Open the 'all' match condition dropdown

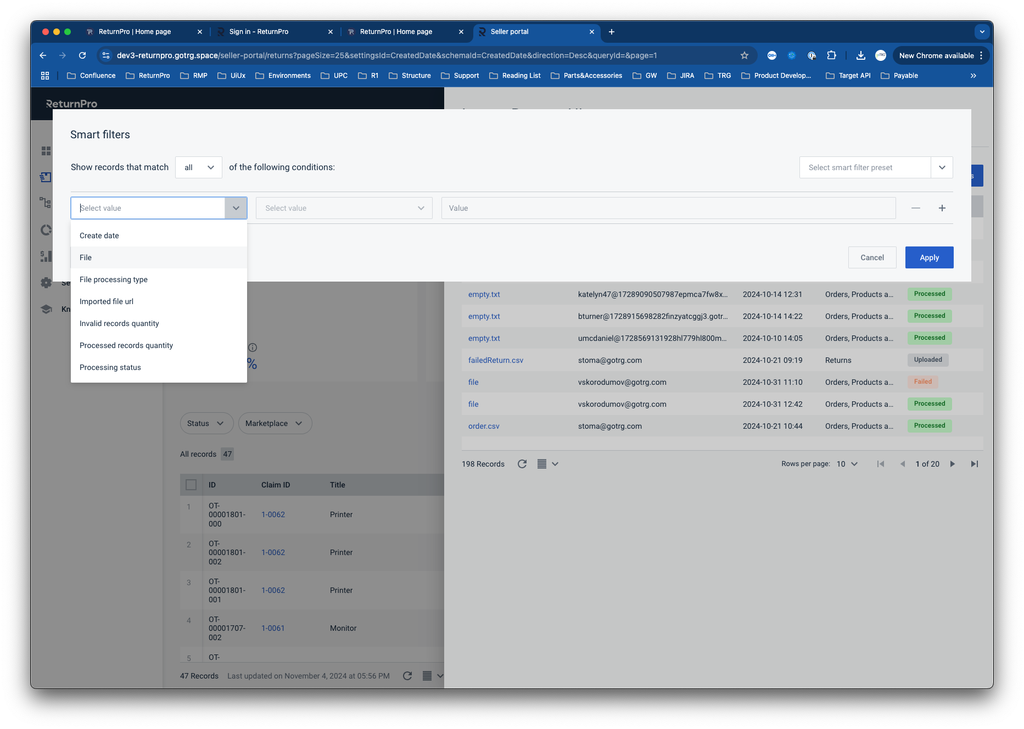point(198,168)
